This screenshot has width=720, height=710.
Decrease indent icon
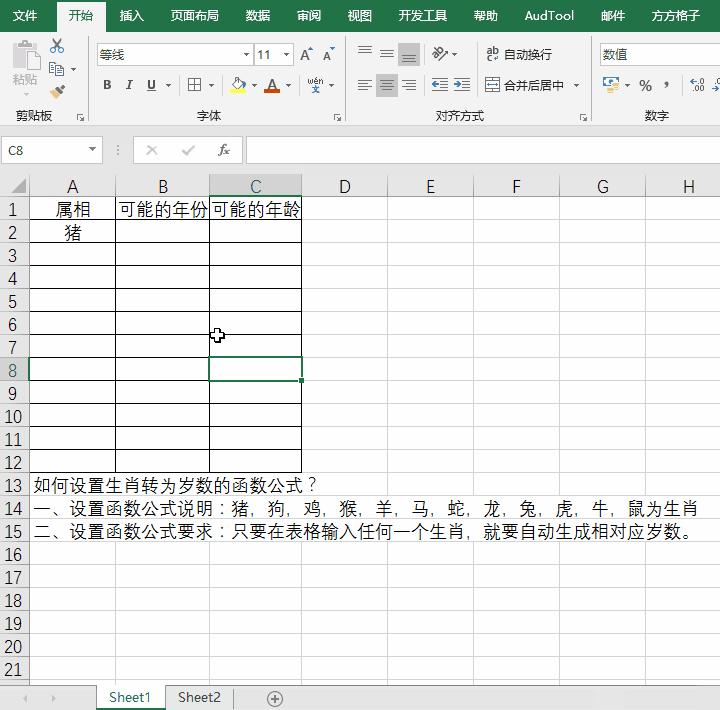click(440, 85)
